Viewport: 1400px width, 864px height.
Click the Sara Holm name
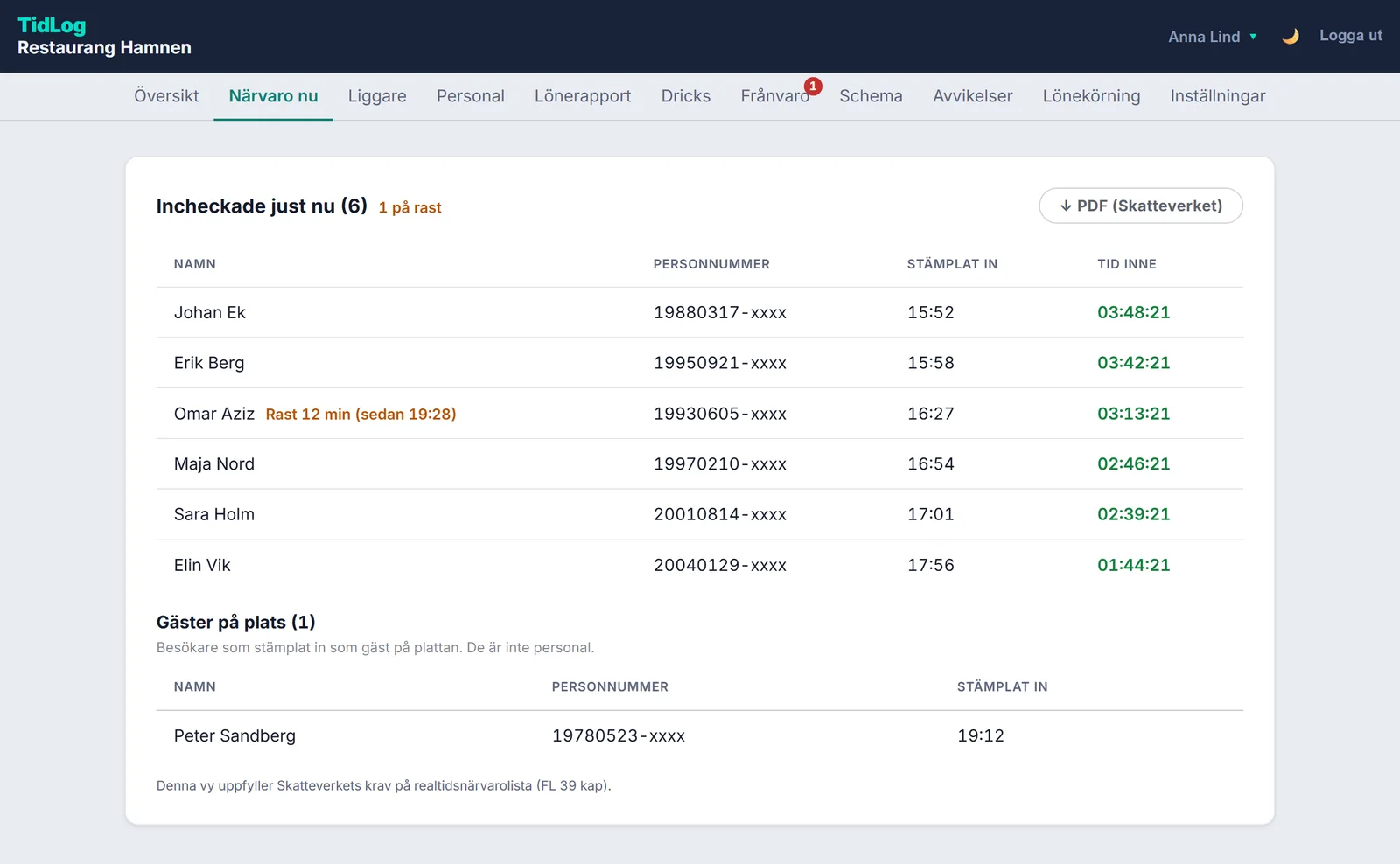pyautogui.click(x=214, y=514)
